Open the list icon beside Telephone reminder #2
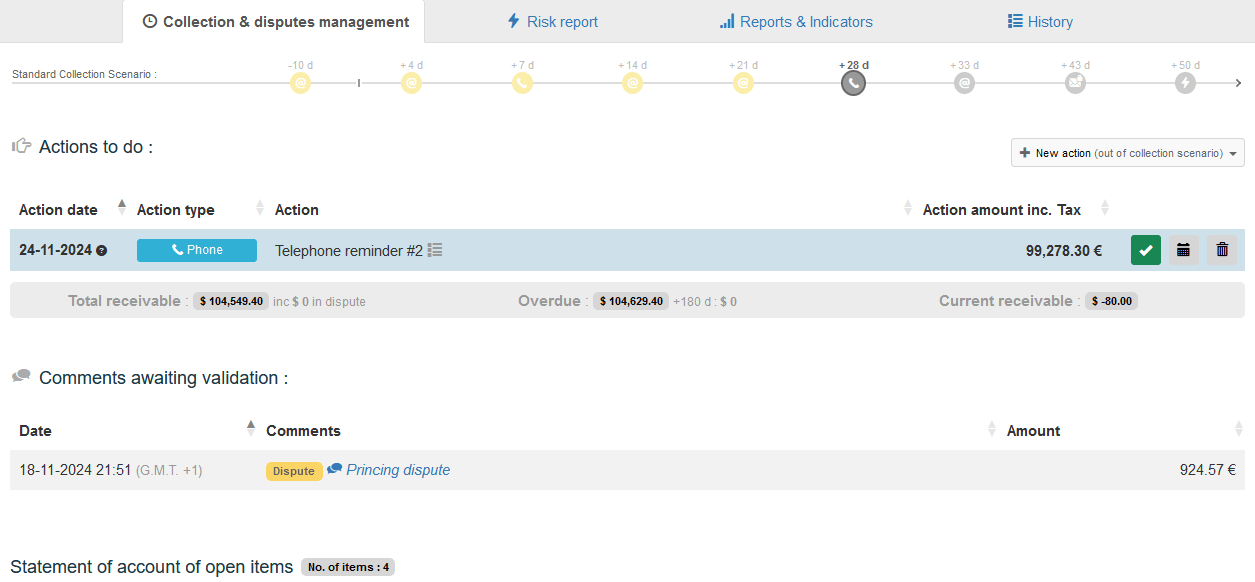The width and height of the screenshot is (1255, 582). [x=435, y=250]
